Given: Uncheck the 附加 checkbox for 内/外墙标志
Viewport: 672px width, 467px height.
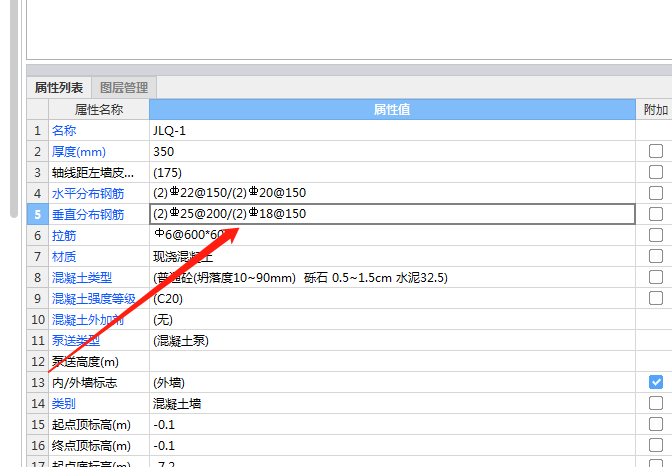Looking at the screenshot, I should click(656, 382).
